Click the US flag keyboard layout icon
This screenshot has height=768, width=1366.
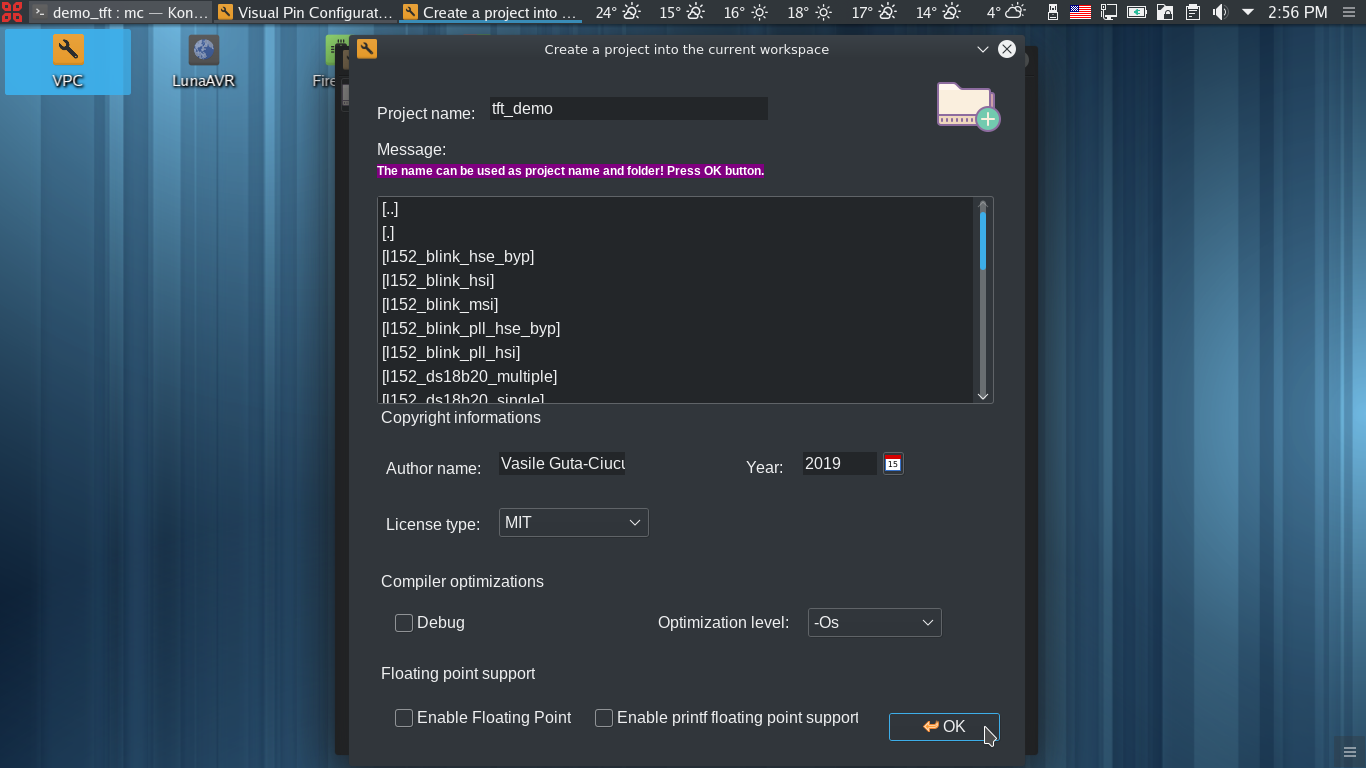[1080, 13]
